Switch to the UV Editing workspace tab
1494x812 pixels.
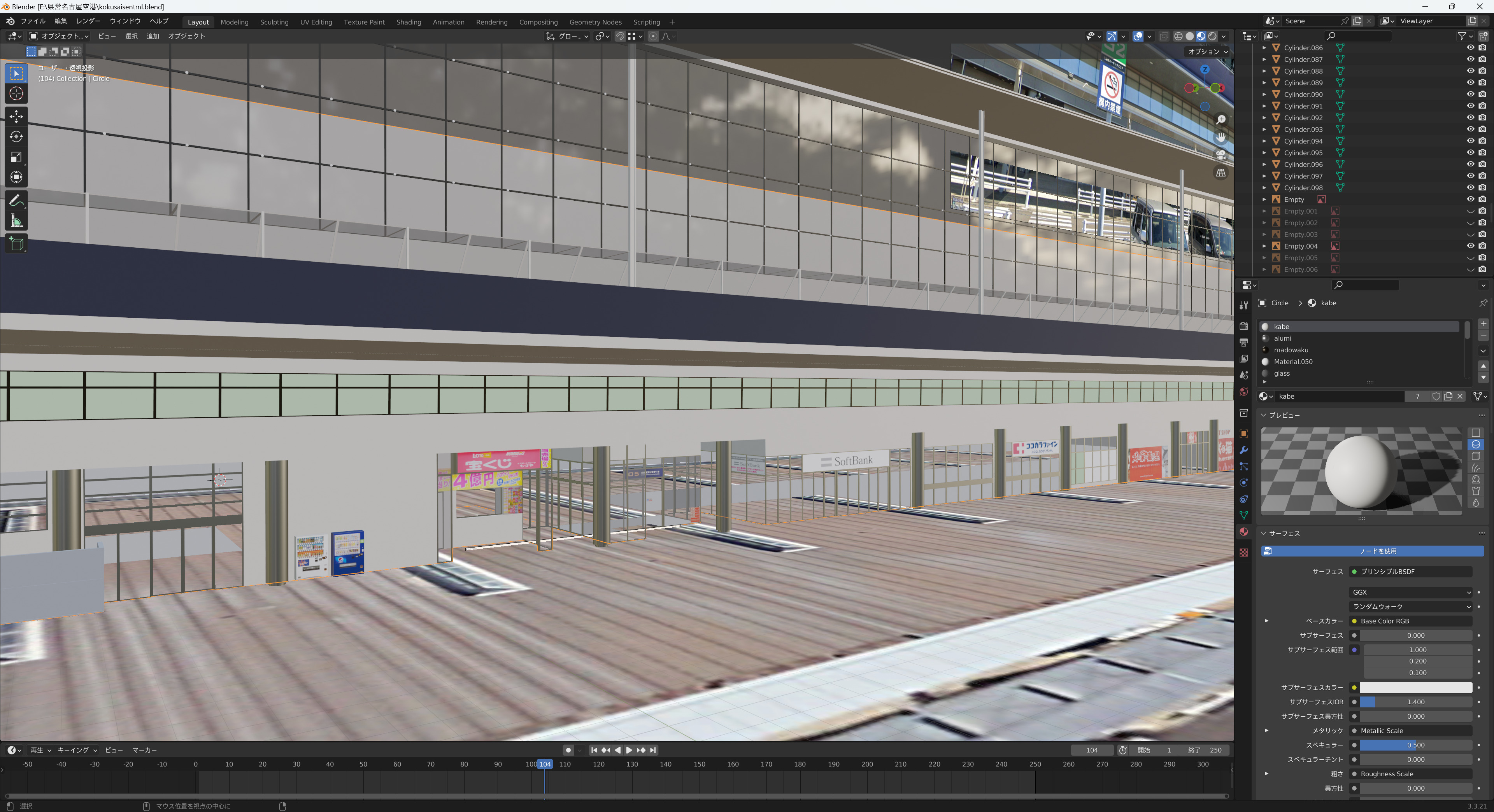point(316,22)
